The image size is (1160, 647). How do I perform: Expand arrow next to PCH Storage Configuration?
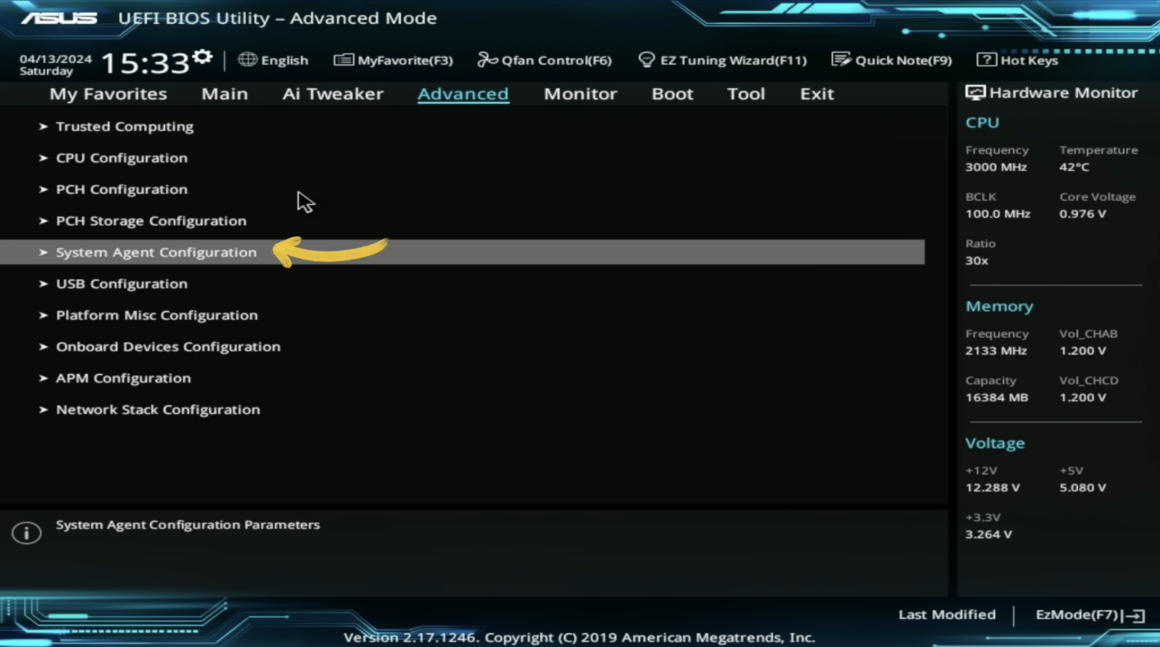tap(43, 221)
